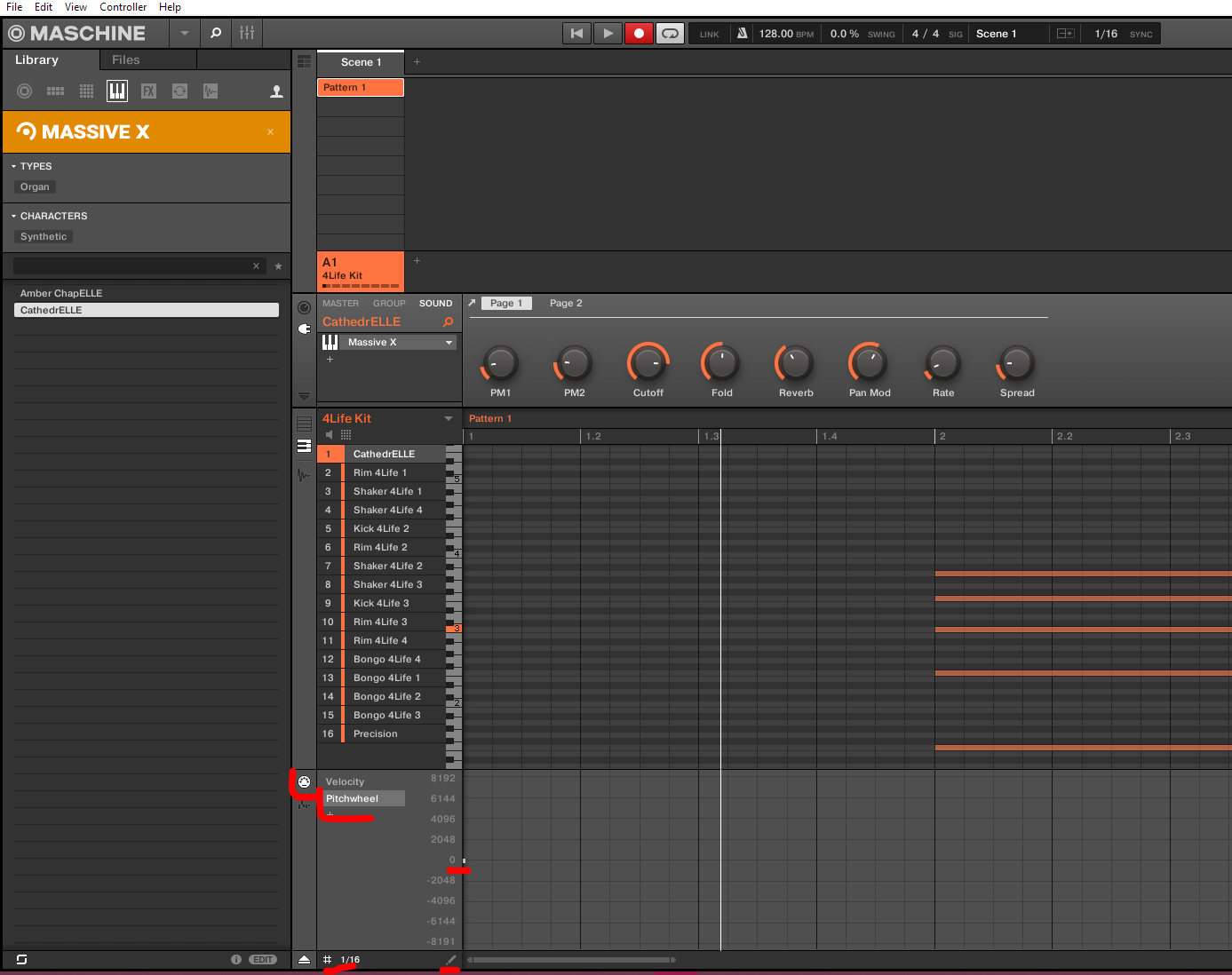Select the Synthetic character tag
1232x975 pixels.
[x=44, y=236]
